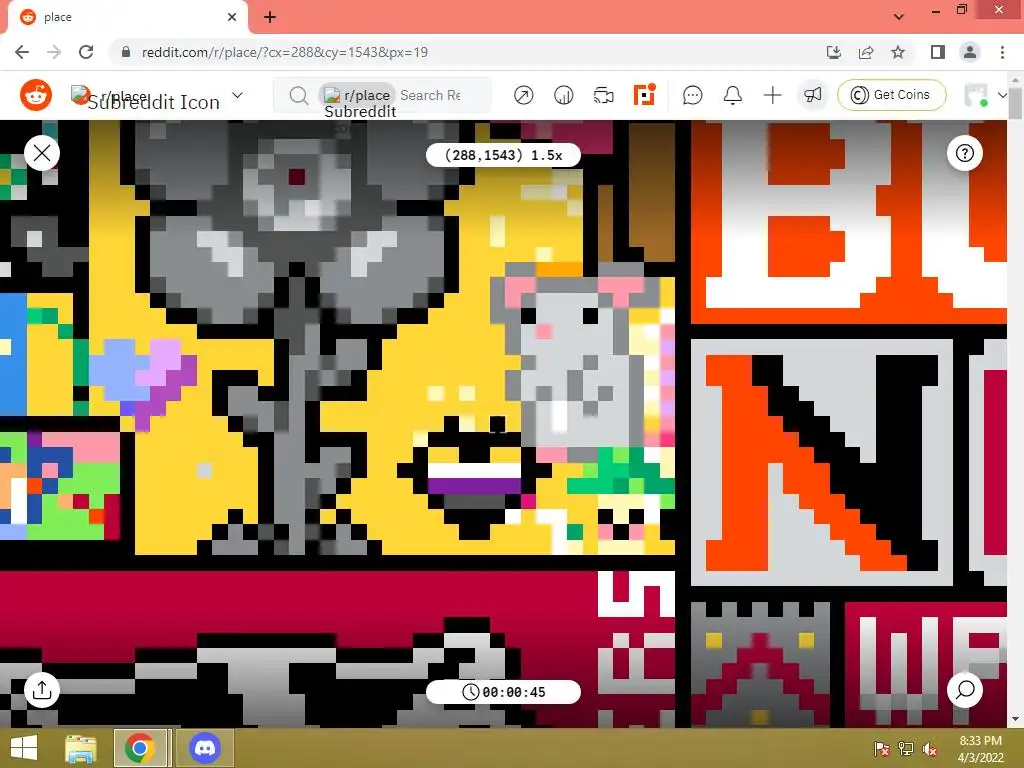Image resolution: width=1024 pixels, height=768 pixels.
Task: Click the muted volume tray icon
Action: click(930, 748)
